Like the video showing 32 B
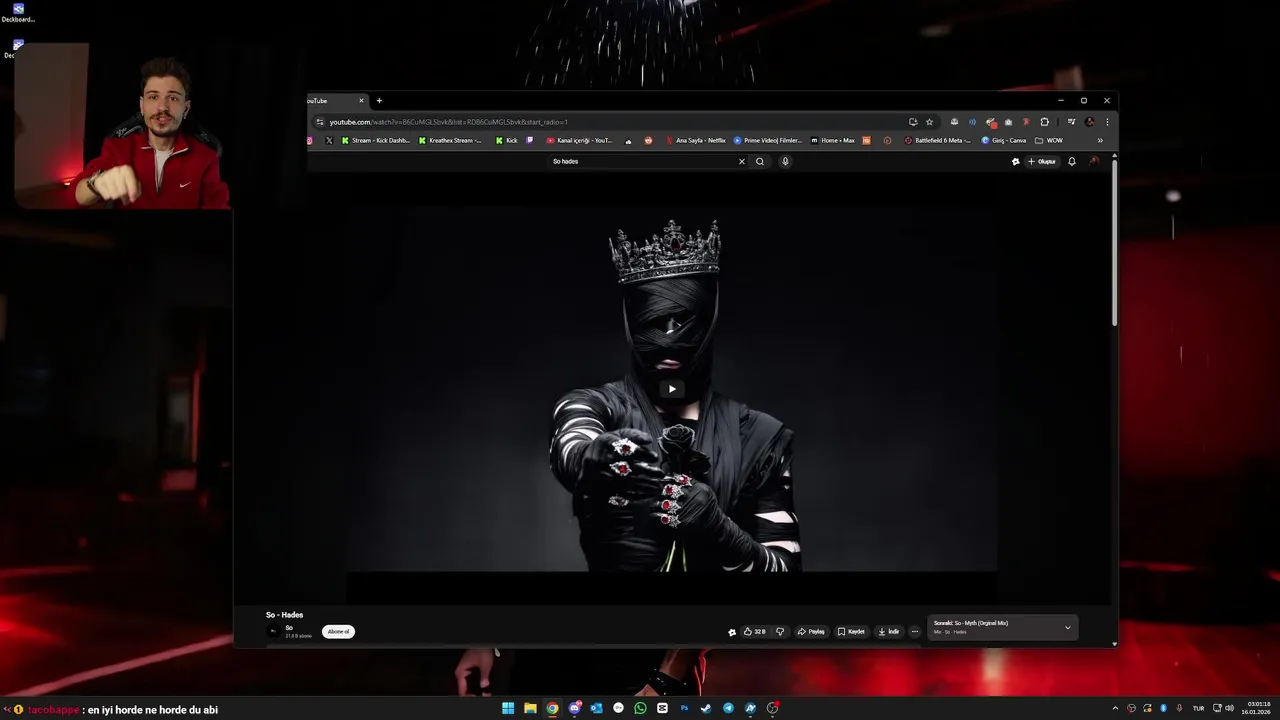Viewport: 1280px width, 720px height. click(754, 632)
